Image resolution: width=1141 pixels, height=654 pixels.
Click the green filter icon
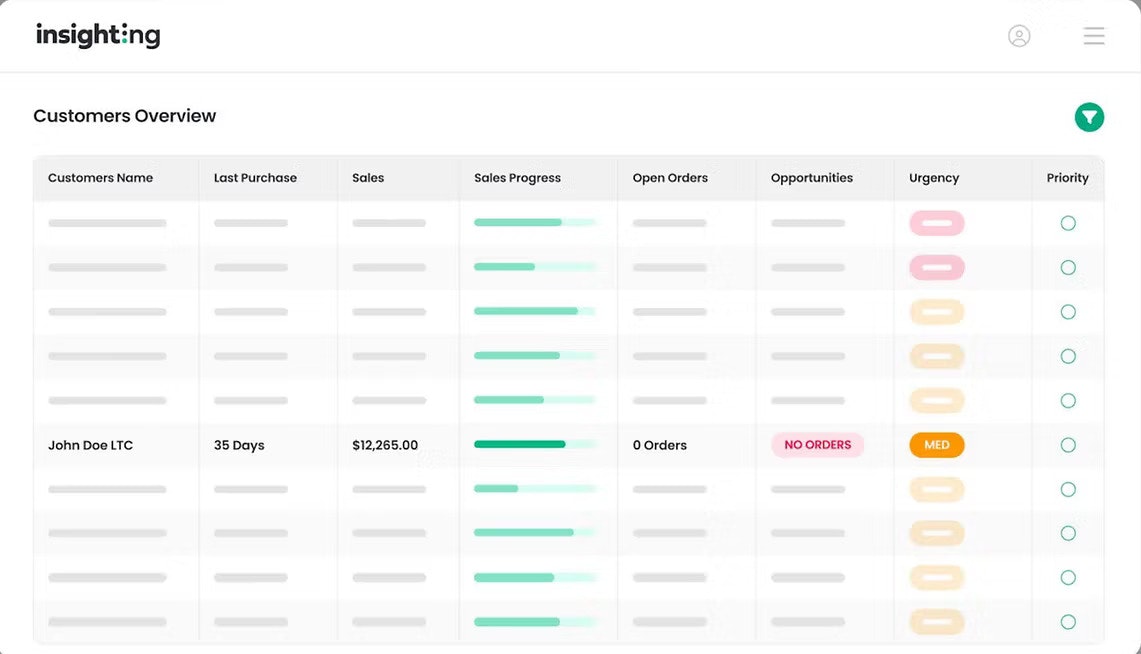pos(1089,117)
